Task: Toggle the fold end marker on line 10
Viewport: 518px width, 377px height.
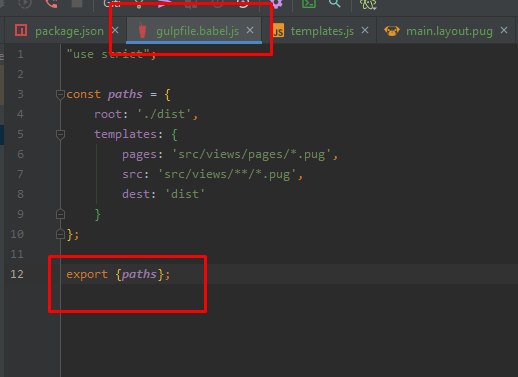Action: [x=60, y=234]
